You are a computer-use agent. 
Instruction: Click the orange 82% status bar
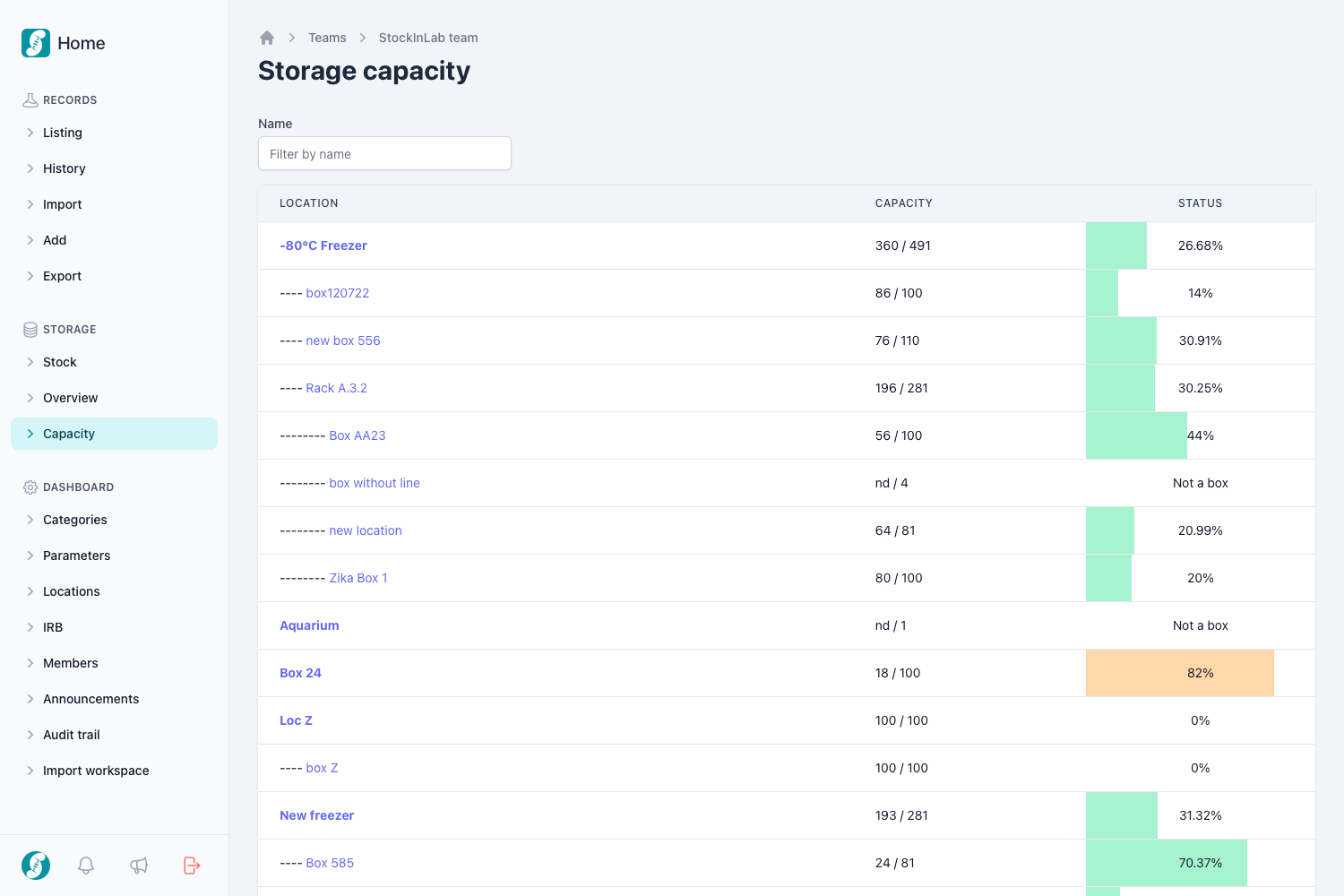[1180, 673]
